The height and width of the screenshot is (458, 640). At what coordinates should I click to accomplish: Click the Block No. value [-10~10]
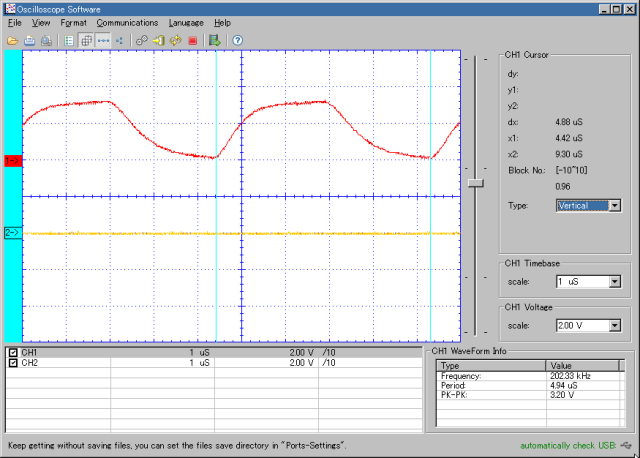(x=571, y=170)
